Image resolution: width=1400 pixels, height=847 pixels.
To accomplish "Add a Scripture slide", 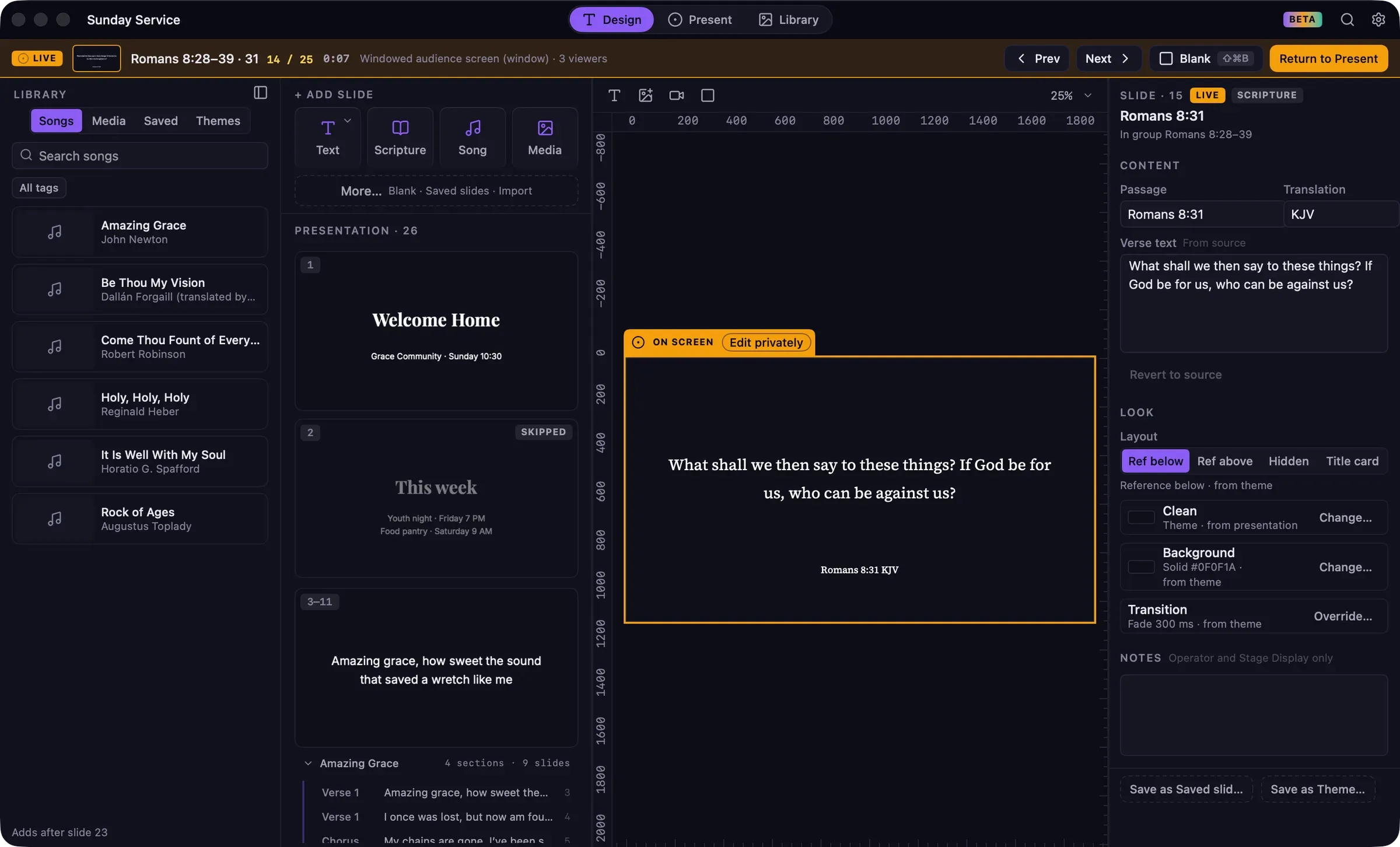I will coord(400,138).
